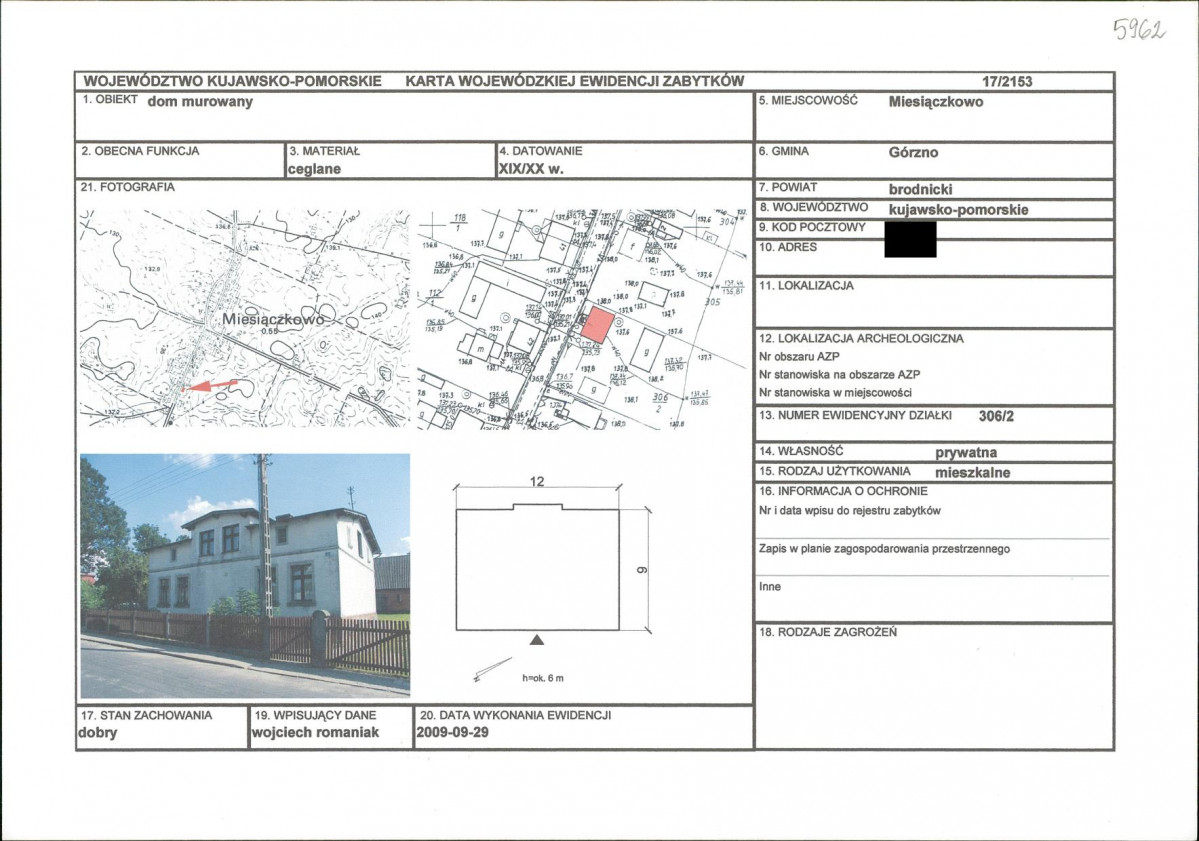The height and width of the screenshot is (841, 1199).
Task: Click the label '19. WPISUJĄCY DANE'
Action: point(315,715)
